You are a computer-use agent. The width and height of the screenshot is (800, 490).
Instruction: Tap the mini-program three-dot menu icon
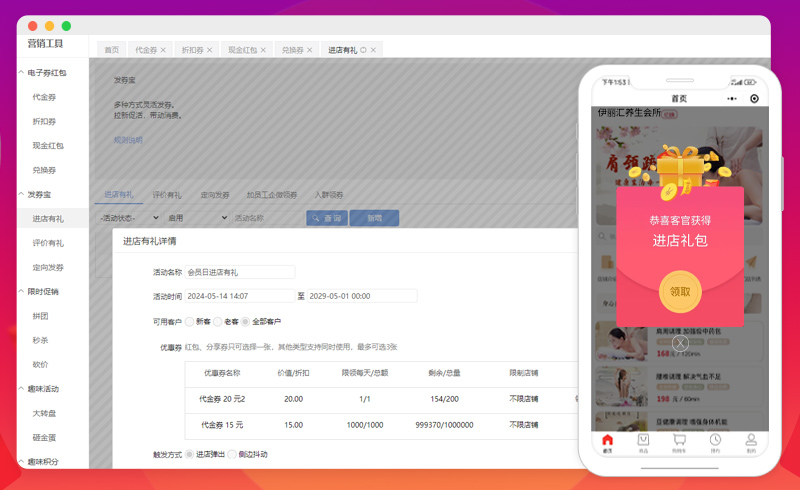tap(734, 99)
